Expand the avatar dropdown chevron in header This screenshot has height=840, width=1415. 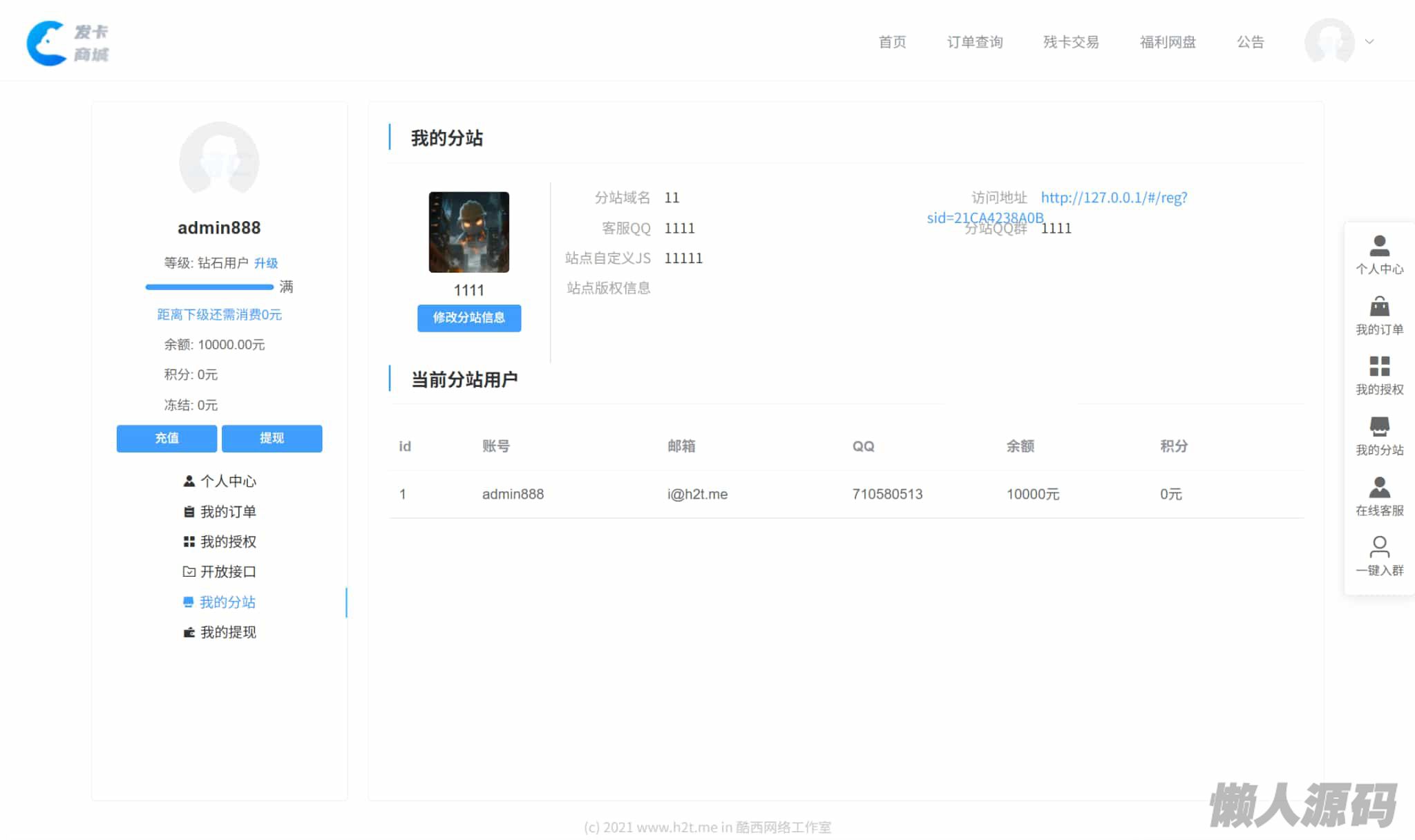tap(1369, 42)
